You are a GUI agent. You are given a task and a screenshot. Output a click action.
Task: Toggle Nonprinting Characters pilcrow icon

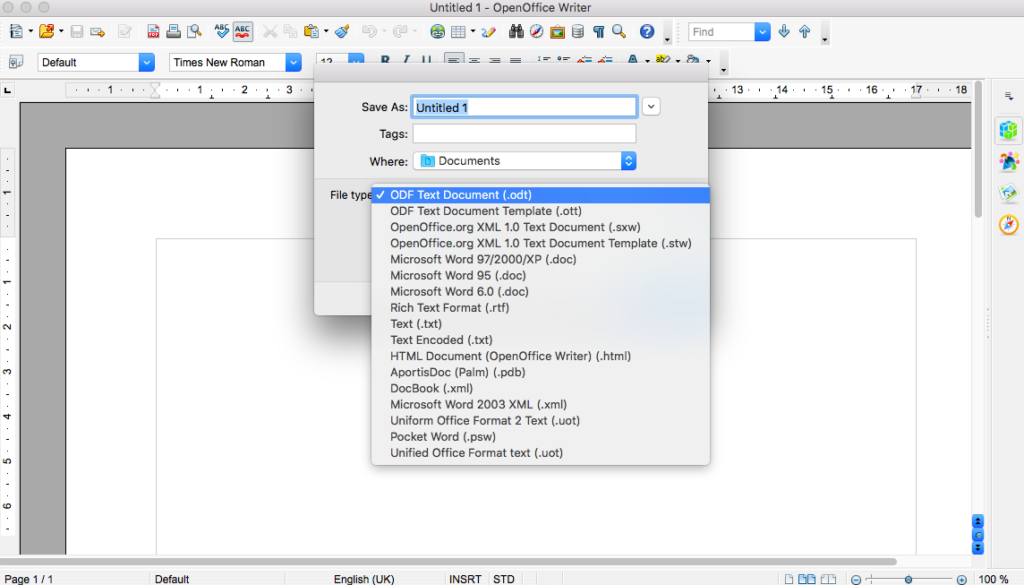click(x=598, y=32)
